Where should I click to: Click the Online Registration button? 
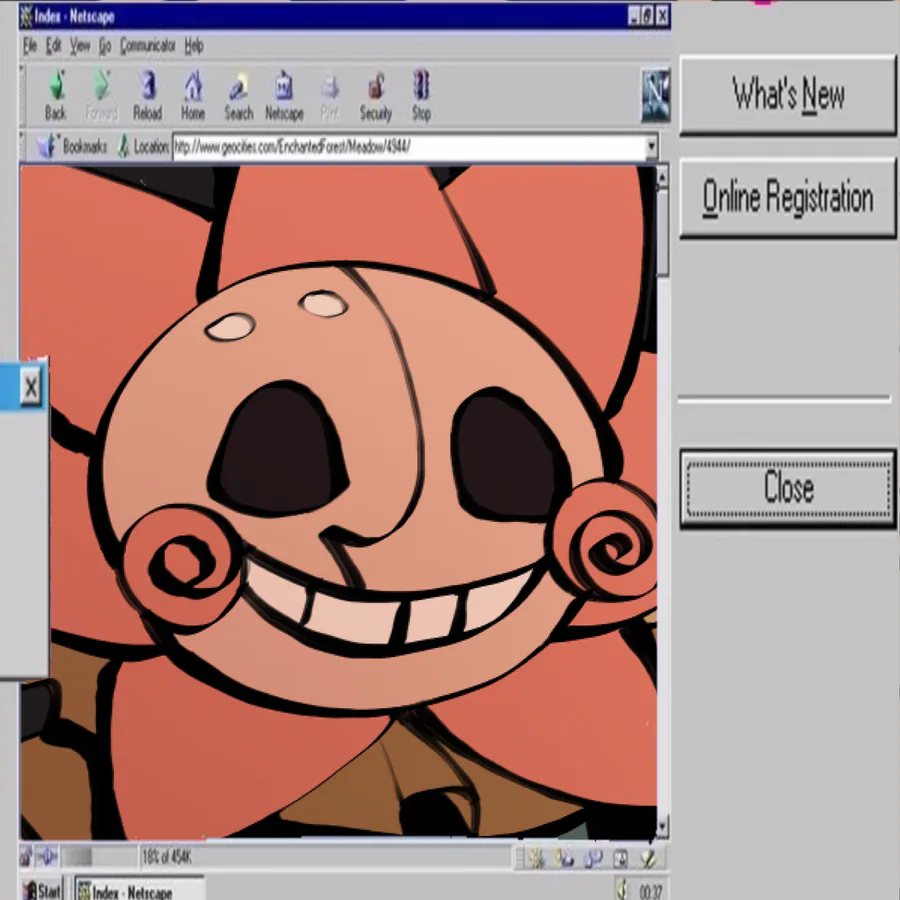click(788, 197)
